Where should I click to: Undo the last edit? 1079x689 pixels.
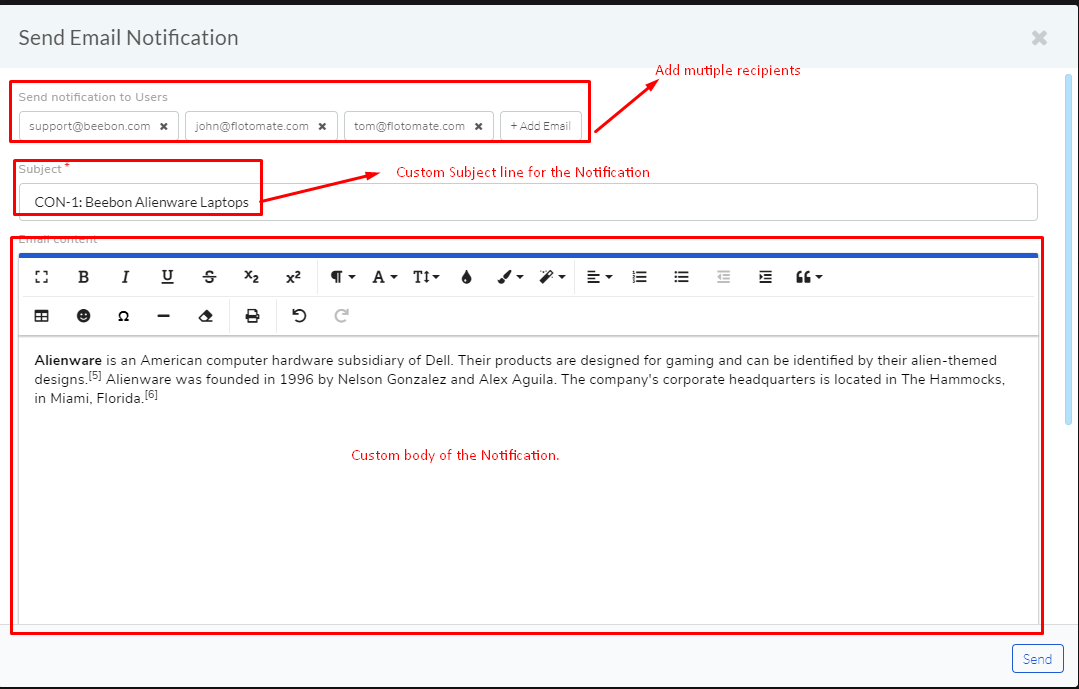coord(299,316)
